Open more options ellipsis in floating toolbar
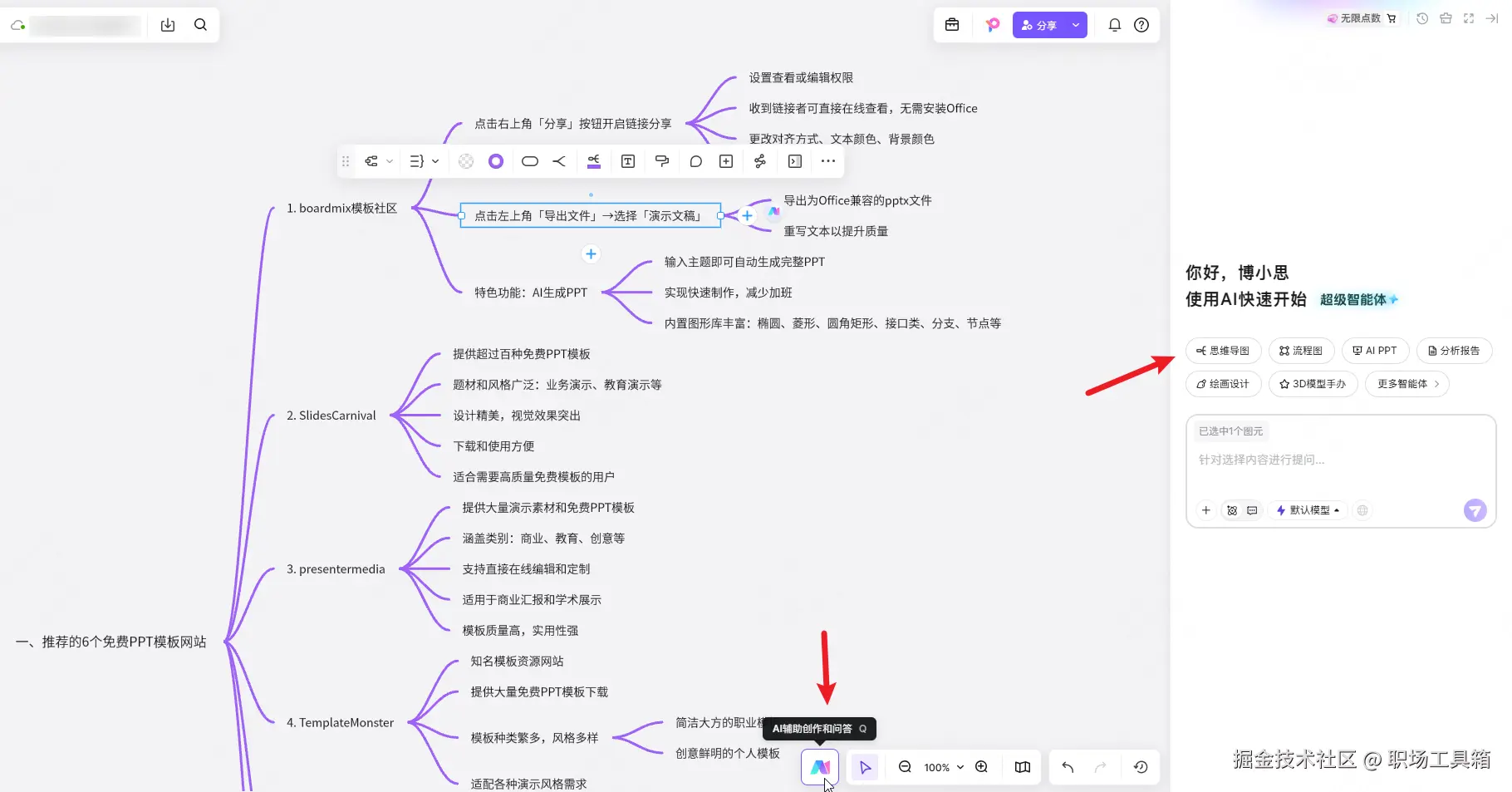The width and height of the screenshot is (1512, 792). point(828,161)
